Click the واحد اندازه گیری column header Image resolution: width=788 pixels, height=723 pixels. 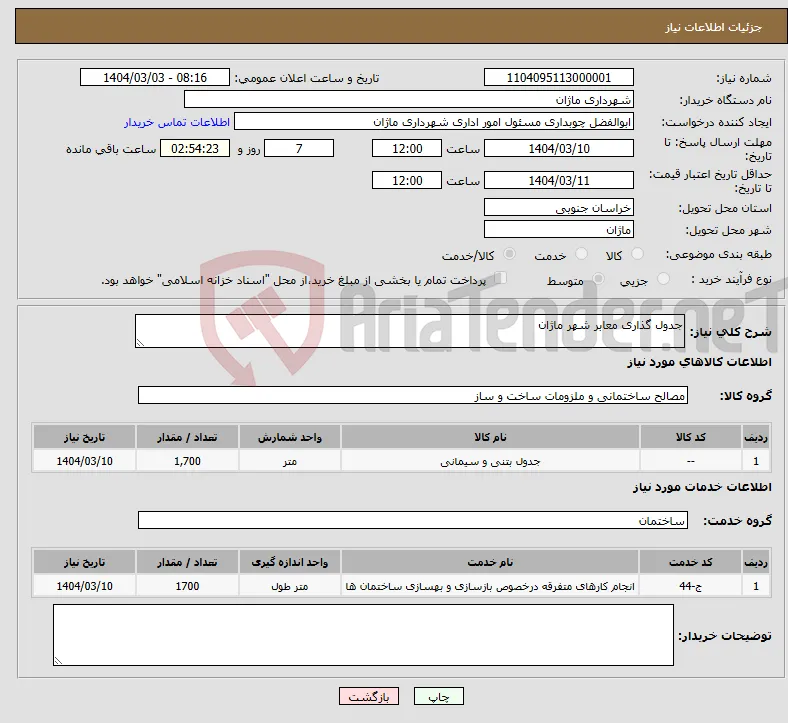click(290, 562)
